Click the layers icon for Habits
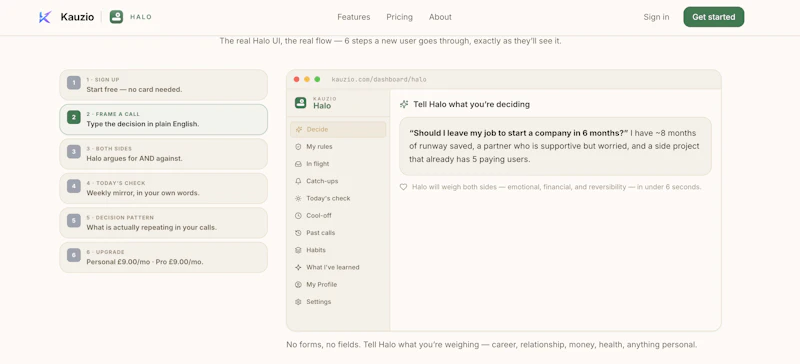Screen dimensions: 800x364 pyautogui.click(x=298, y=250)
